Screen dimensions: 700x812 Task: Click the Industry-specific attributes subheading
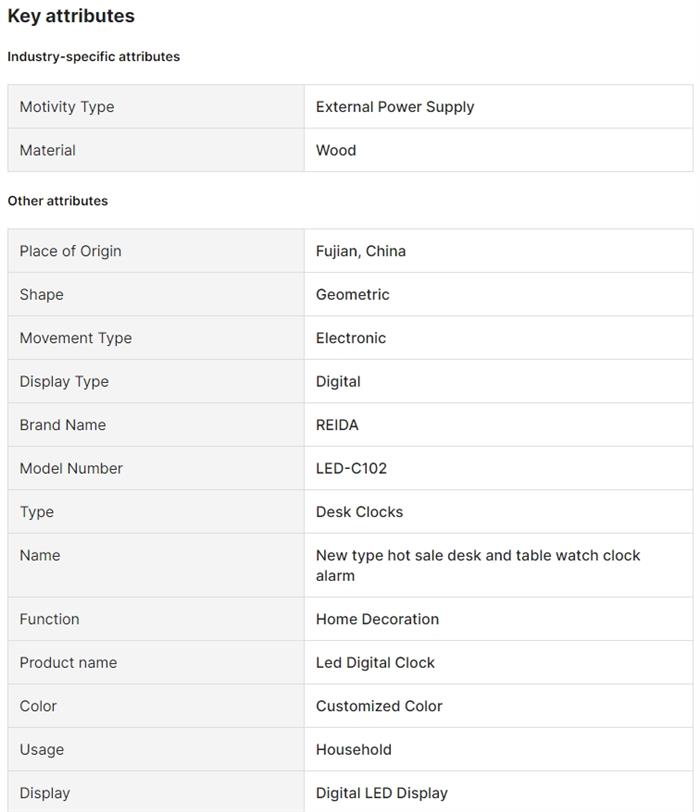[x=94, y=57]
